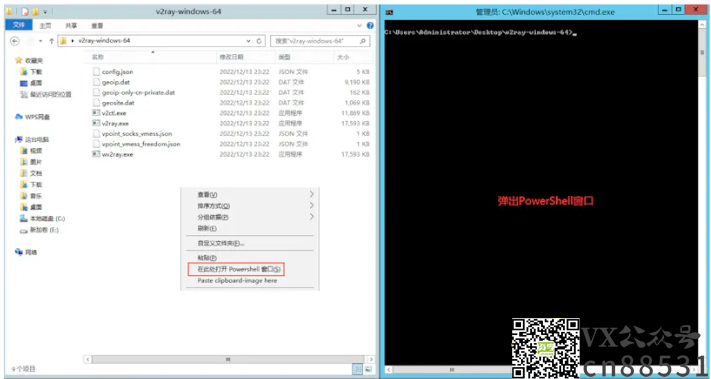Click the wv2ray.exe application icon
The image size is (711, 379).
(96, 154)
